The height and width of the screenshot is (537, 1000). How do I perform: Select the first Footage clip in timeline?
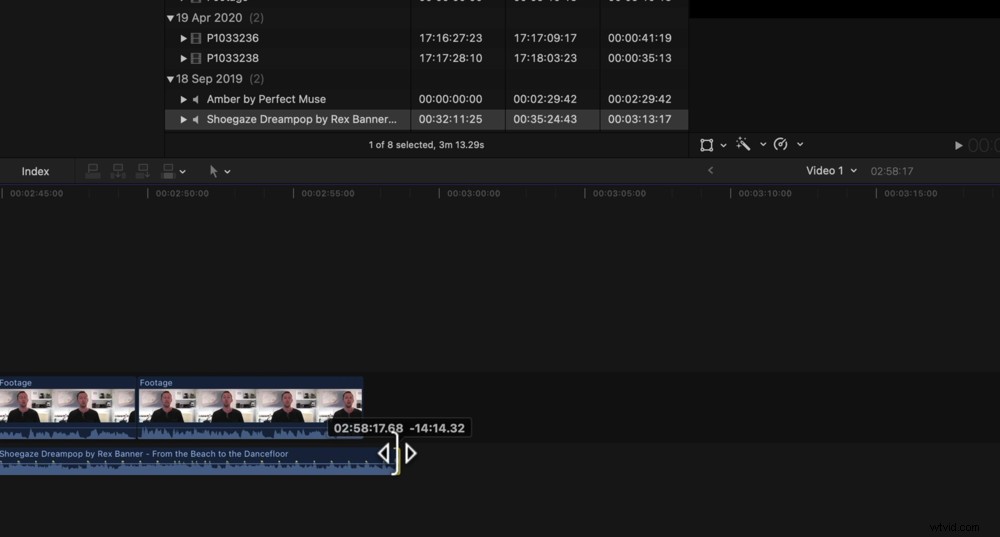[68, 408]
